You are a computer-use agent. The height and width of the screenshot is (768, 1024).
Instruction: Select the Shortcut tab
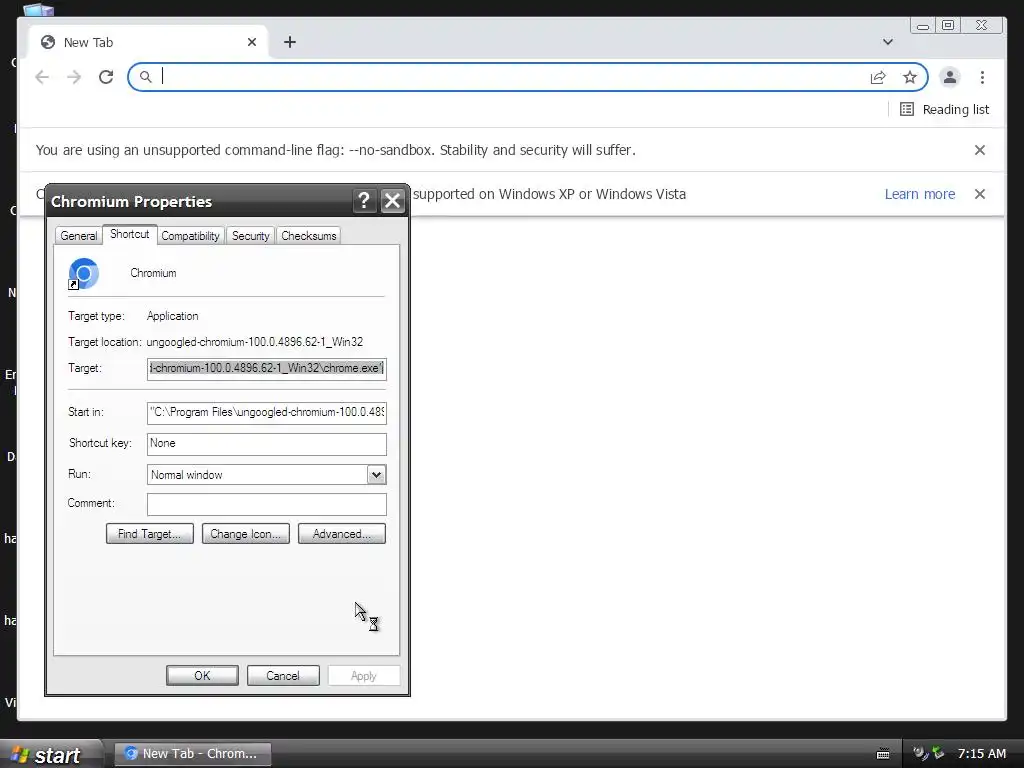pyautogui.click(x=129, y=234)
